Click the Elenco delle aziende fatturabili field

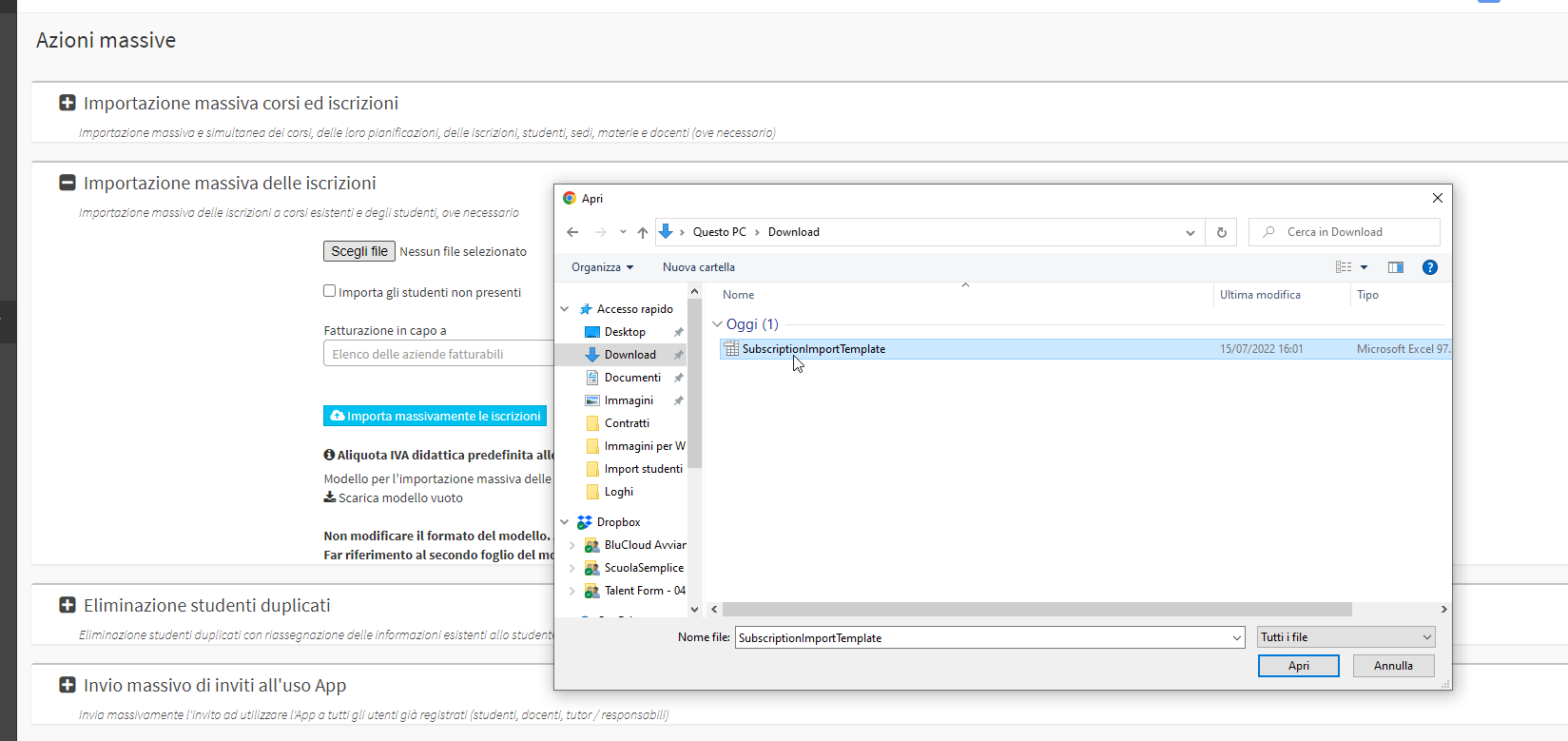click(438, 354)
